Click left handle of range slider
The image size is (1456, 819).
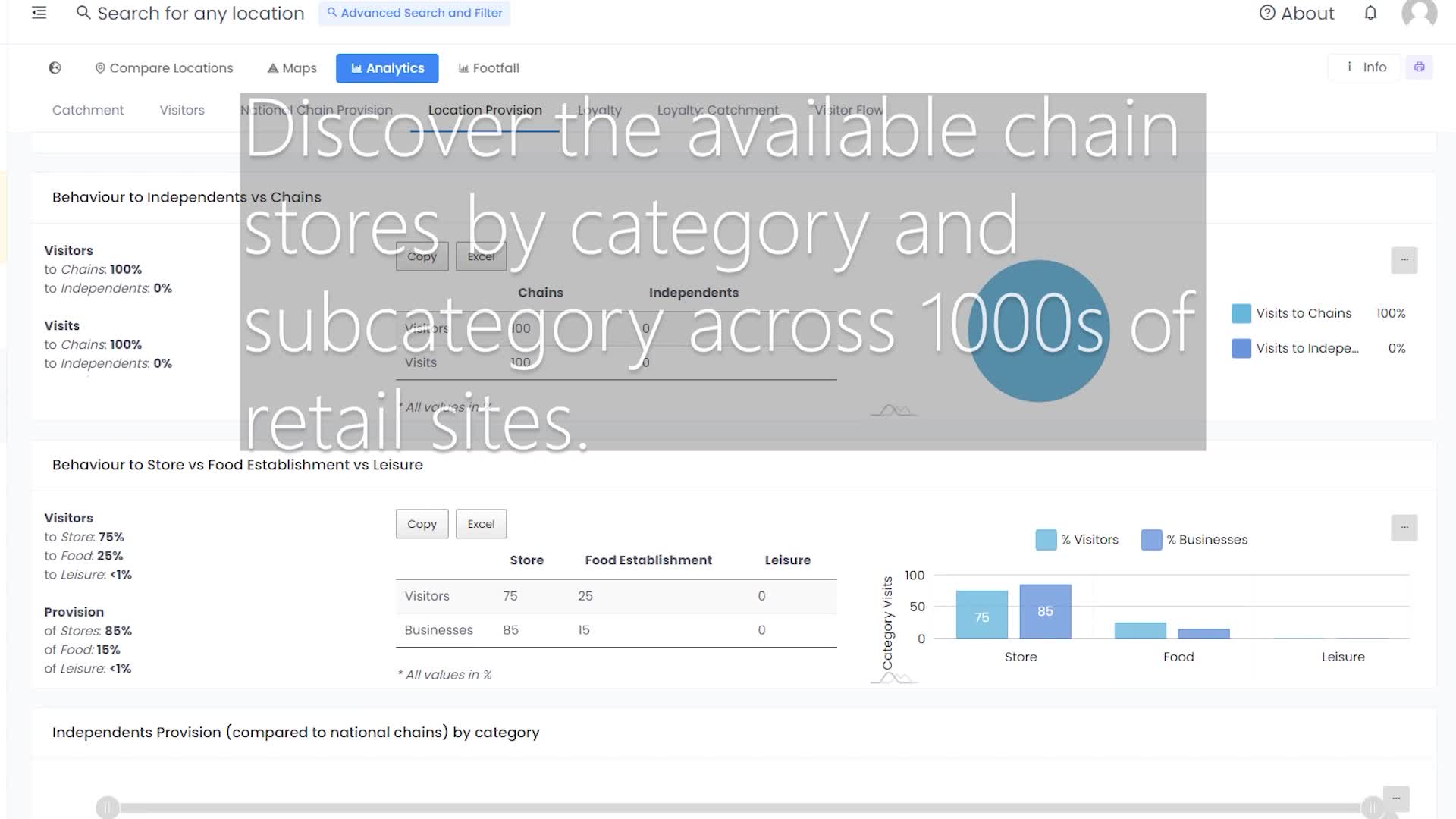click(108, 808)
